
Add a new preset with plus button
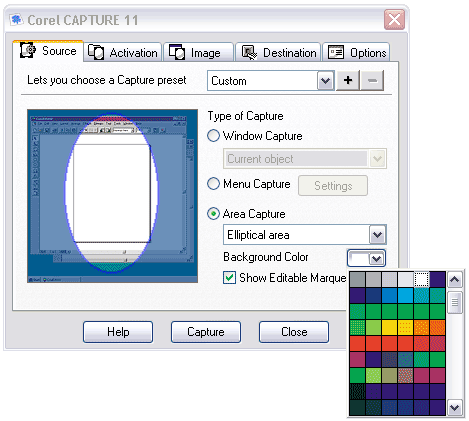point(348,80)
